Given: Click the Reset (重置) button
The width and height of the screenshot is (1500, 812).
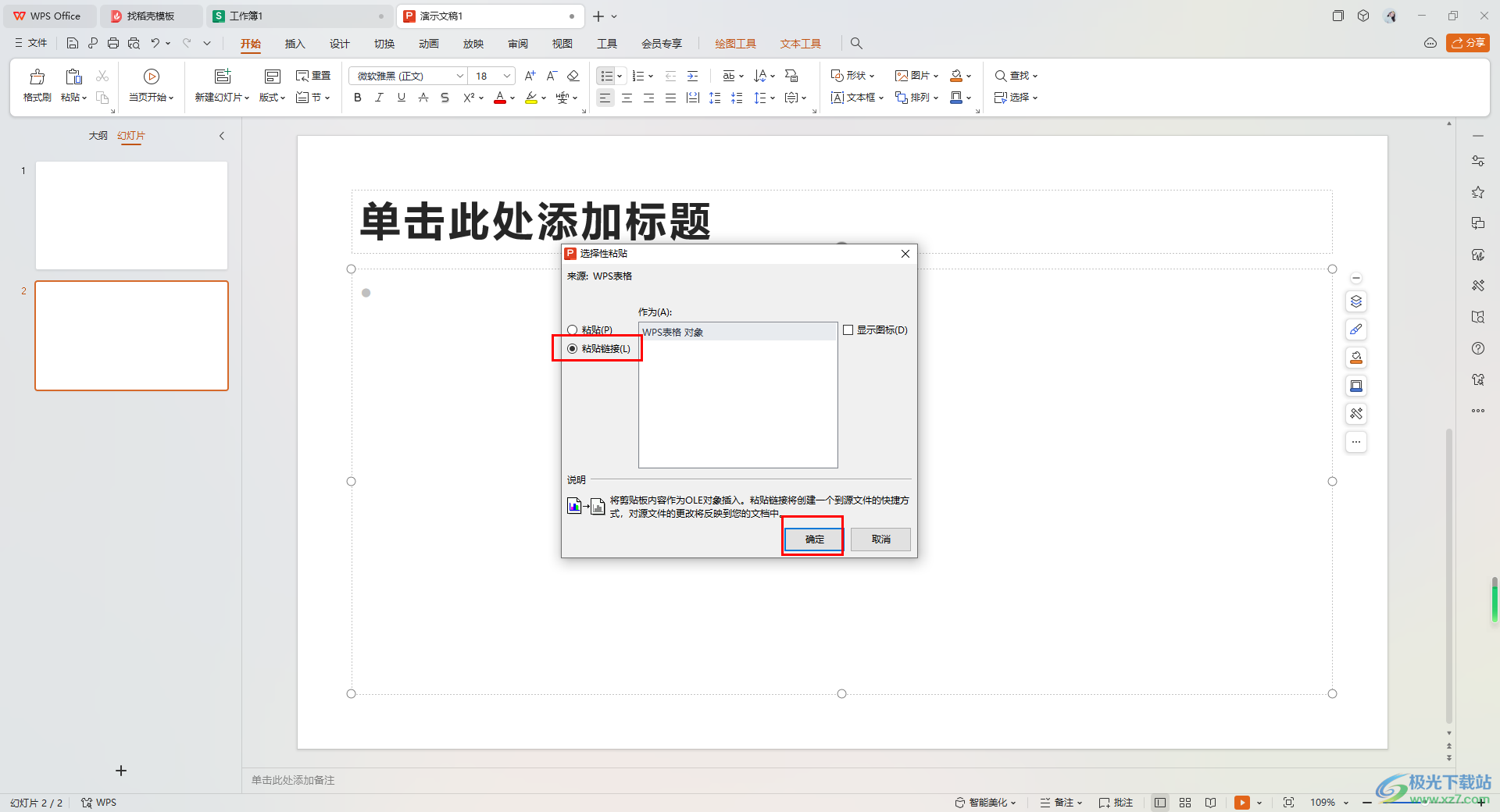Looking at the screenshot, I should [x=313, y=76].
